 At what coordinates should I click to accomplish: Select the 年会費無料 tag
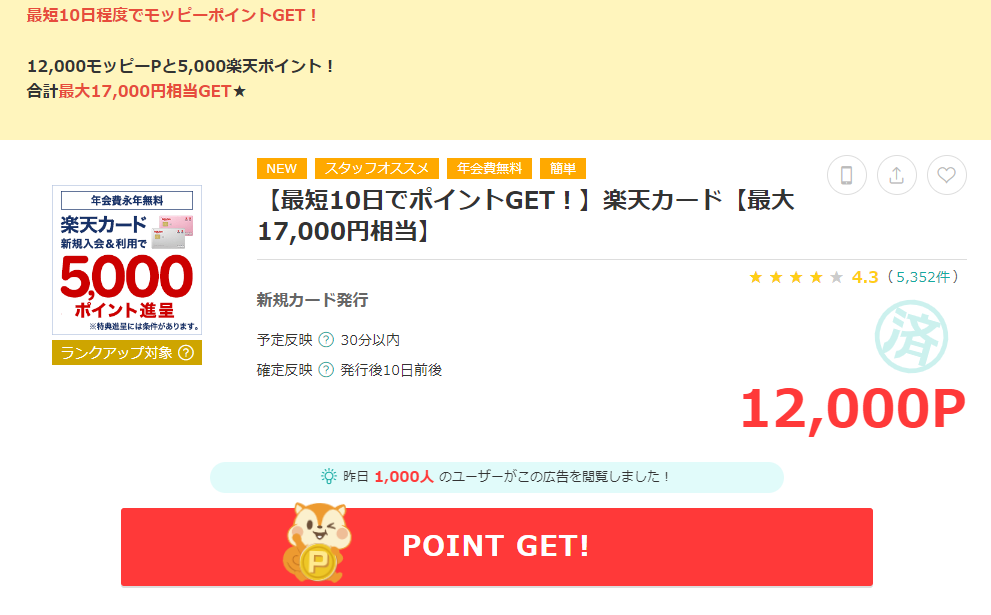pos(489,169)
